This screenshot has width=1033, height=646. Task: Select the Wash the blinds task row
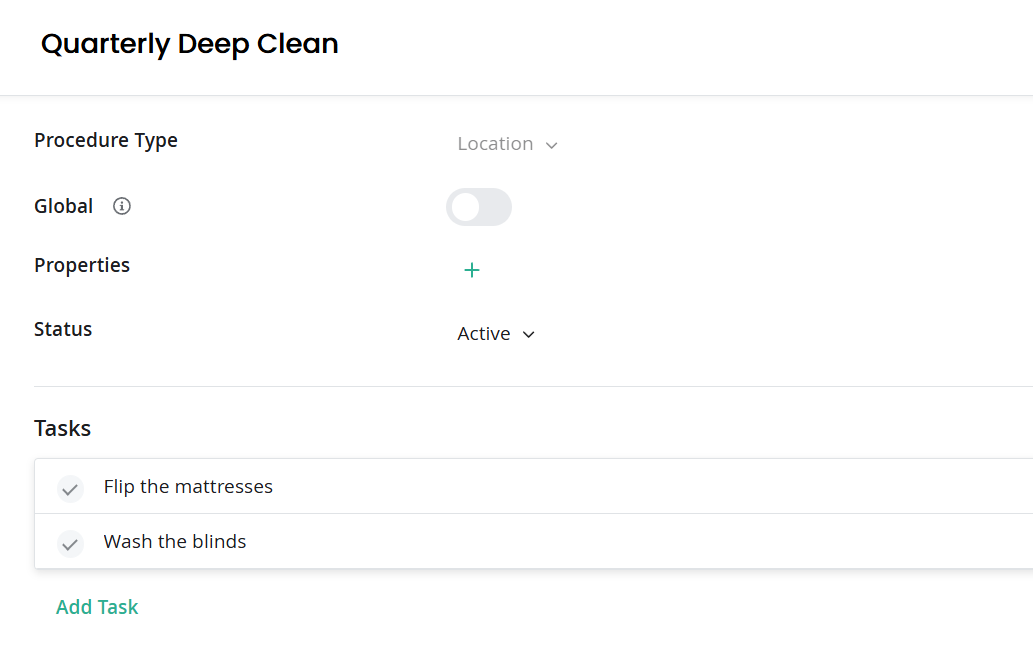[534, 541]
